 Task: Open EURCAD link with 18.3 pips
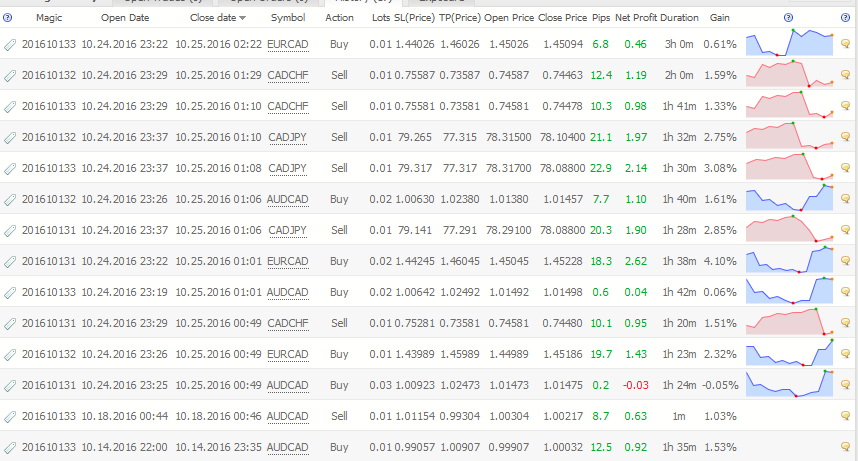tap(288, 262)
